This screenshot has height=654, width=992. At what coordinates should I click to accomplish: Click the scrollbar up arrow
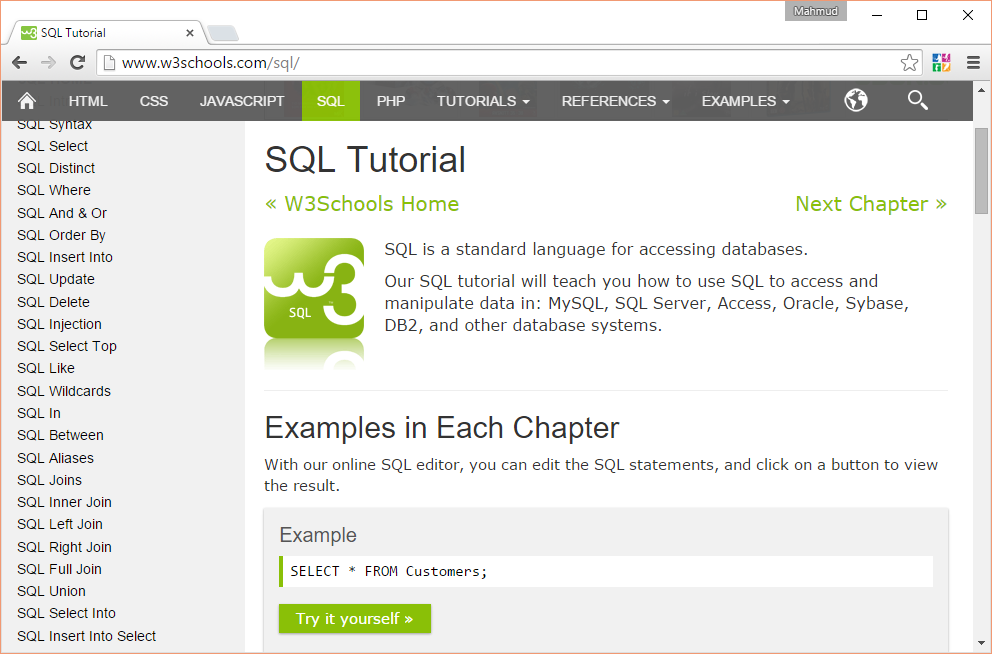[x=981, y=90]
